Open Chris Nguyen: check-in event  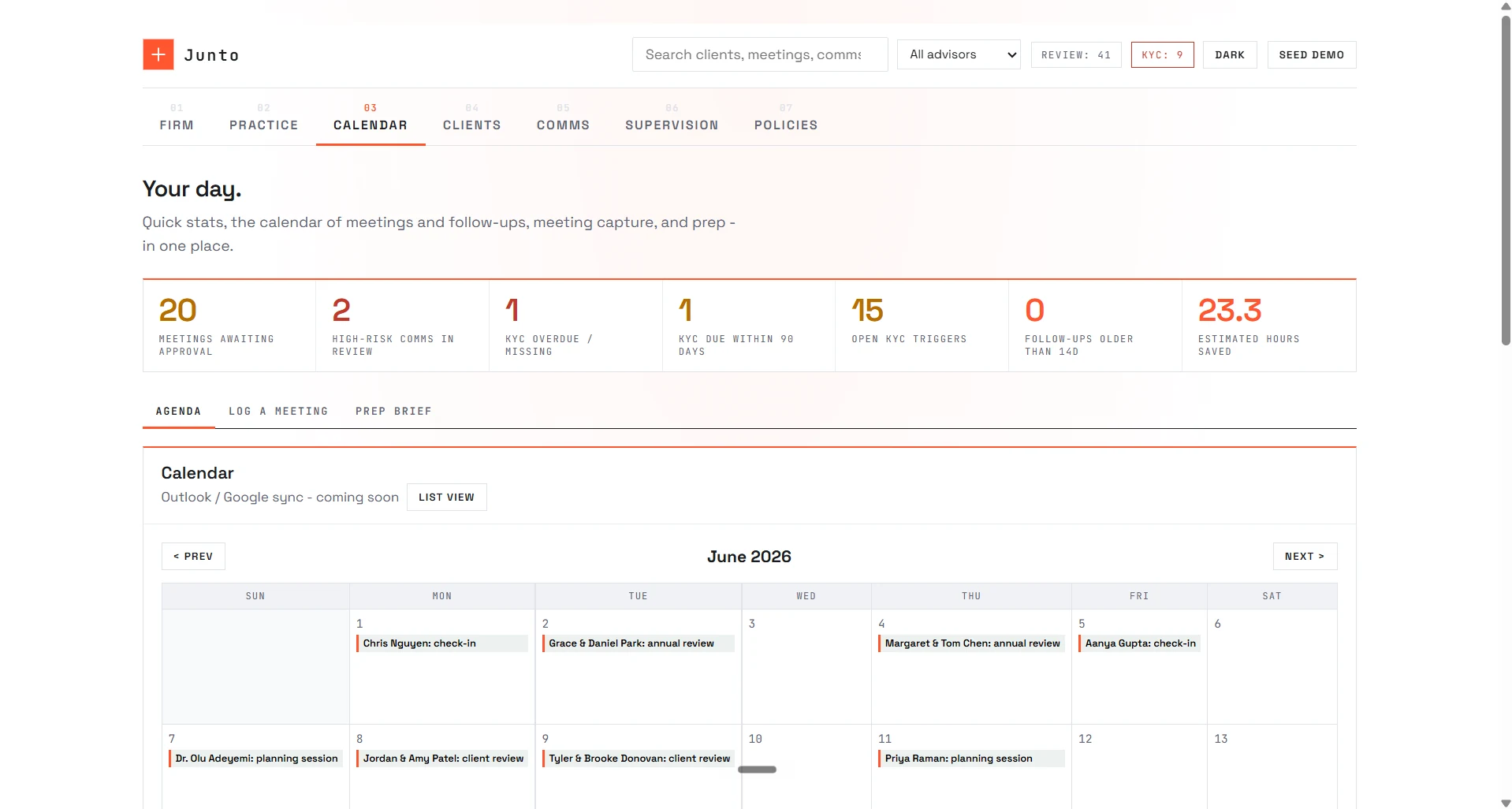pos(442,643)
